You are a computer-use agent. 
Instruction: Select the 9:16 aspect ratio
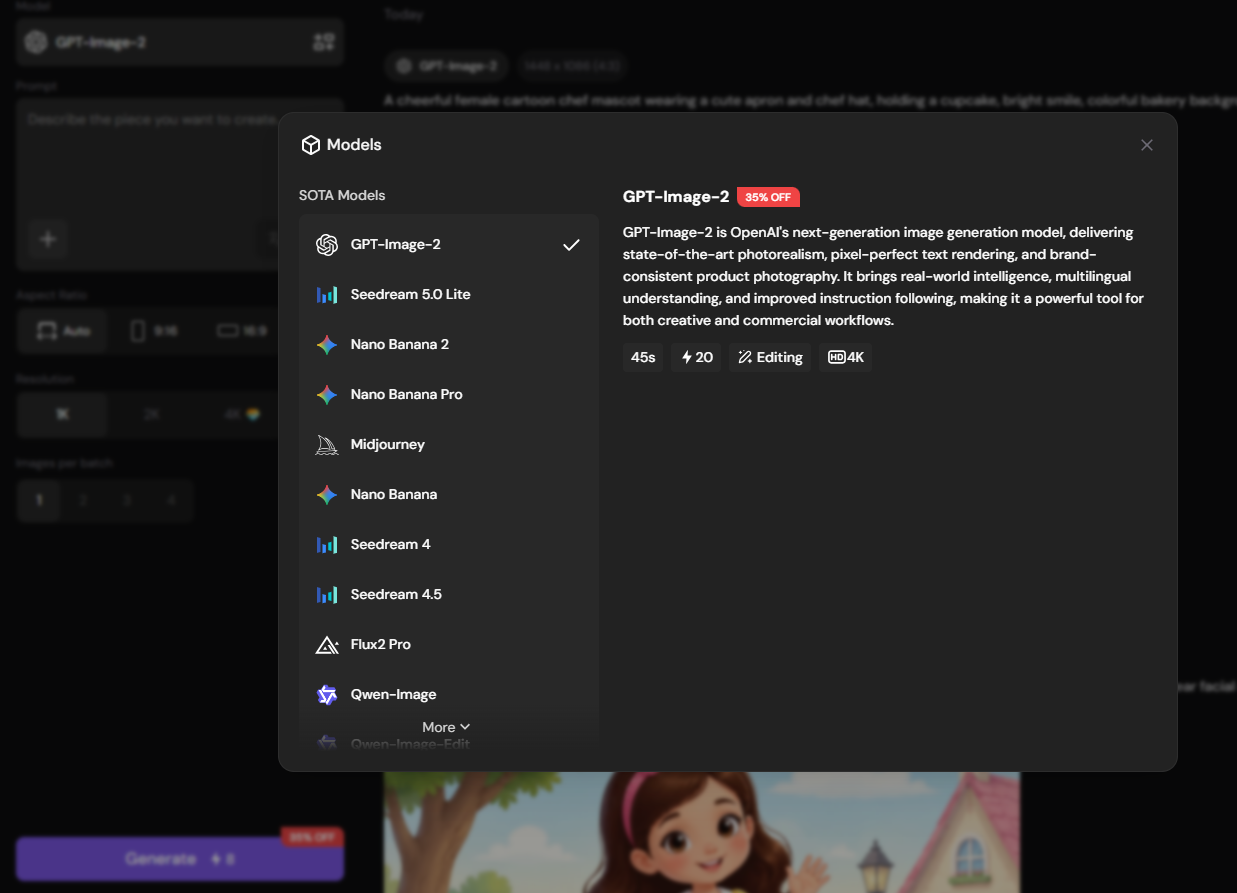[x=153, y=331]
